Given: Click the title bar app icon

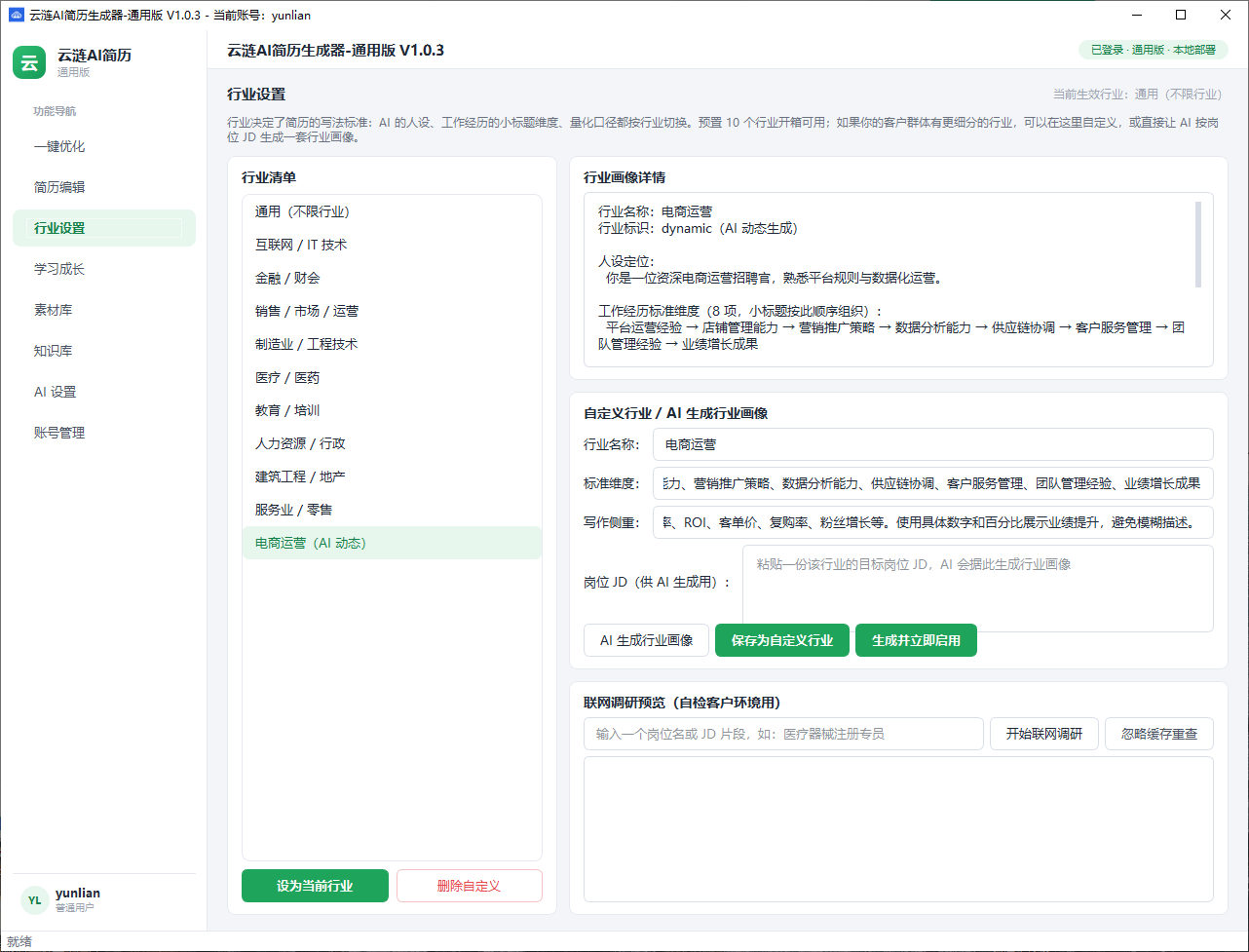Looking at the screenshot, I should click(x=16, y=15).
